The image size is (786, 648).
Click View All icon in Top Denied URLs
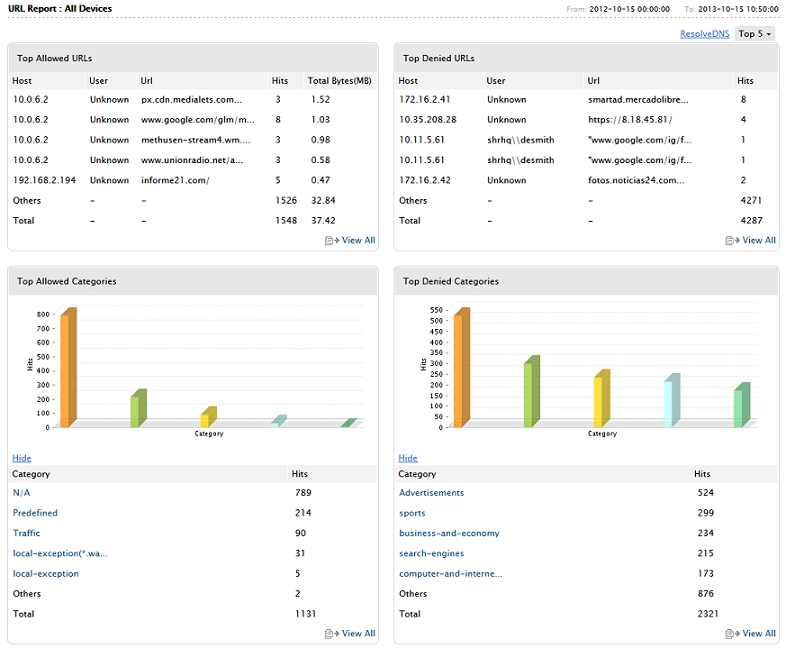[x=731, y=241]
